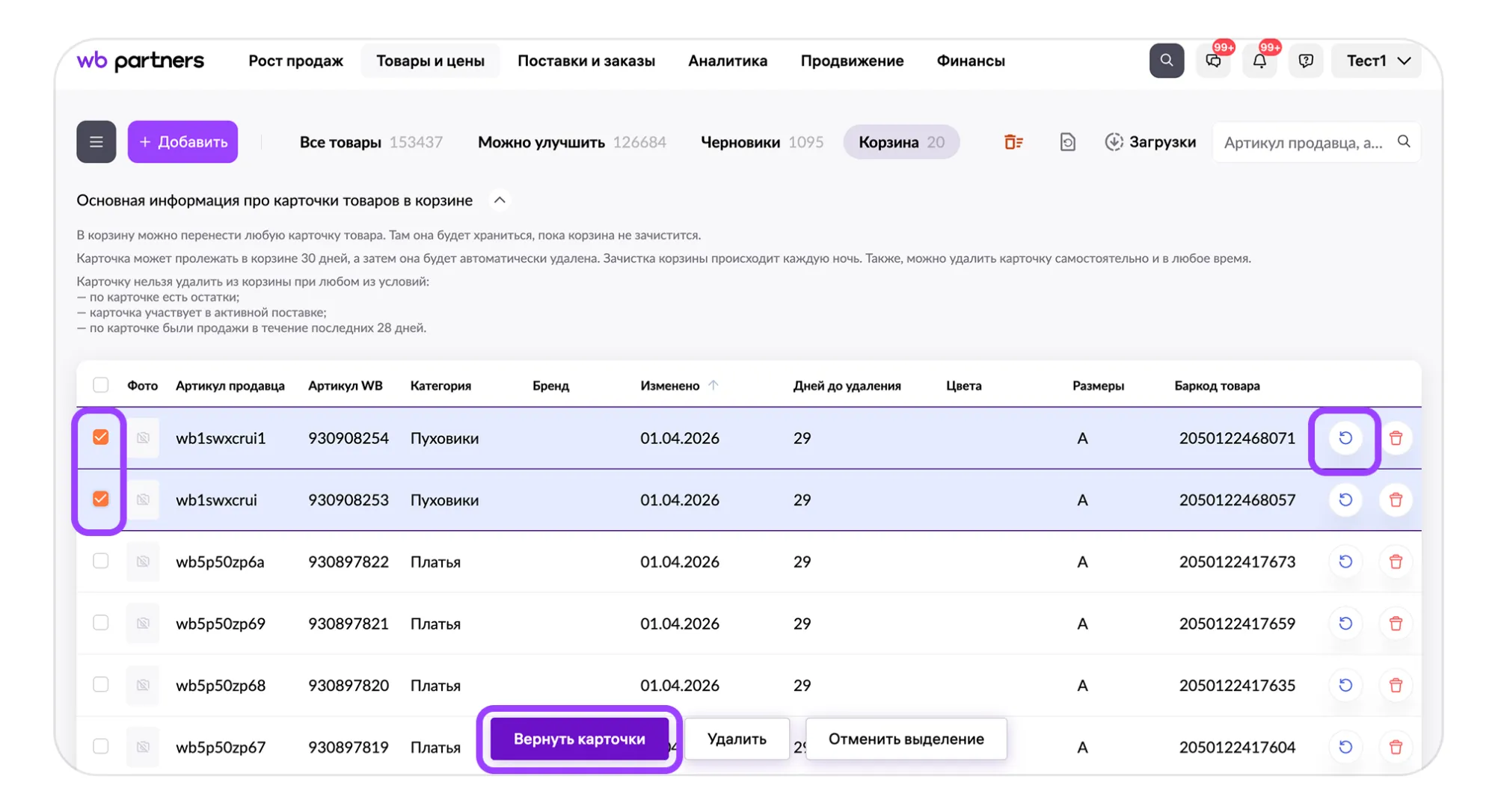Restore card wb1swxcrui via restore icon
1495x812 pixels.
coord(1345,499)
